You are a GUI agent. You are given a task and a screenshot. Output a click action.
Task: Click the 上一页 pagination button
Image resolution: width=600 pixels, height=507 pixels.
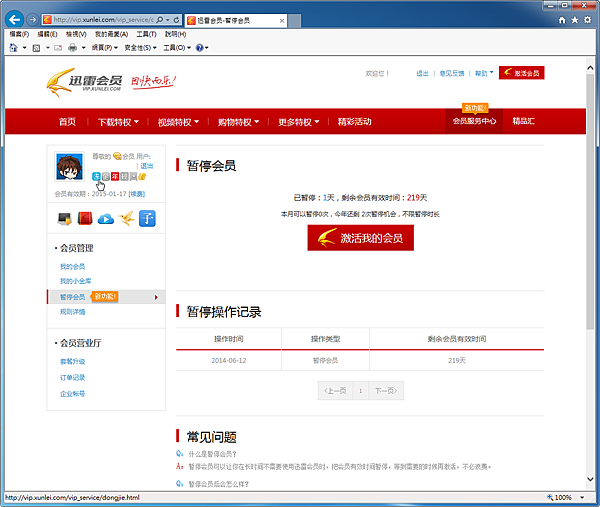pos(335,391)
